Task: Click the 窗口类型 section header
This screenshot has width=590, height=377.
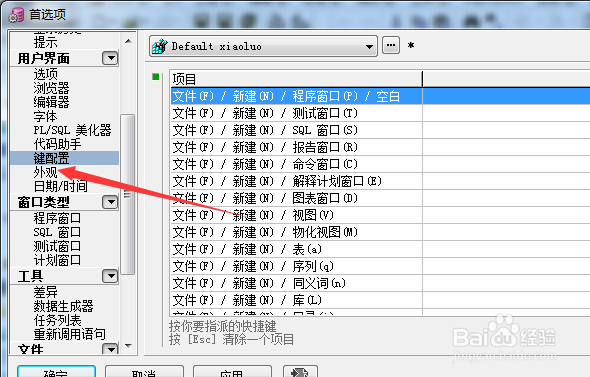Action: click(x=43, y=202)
